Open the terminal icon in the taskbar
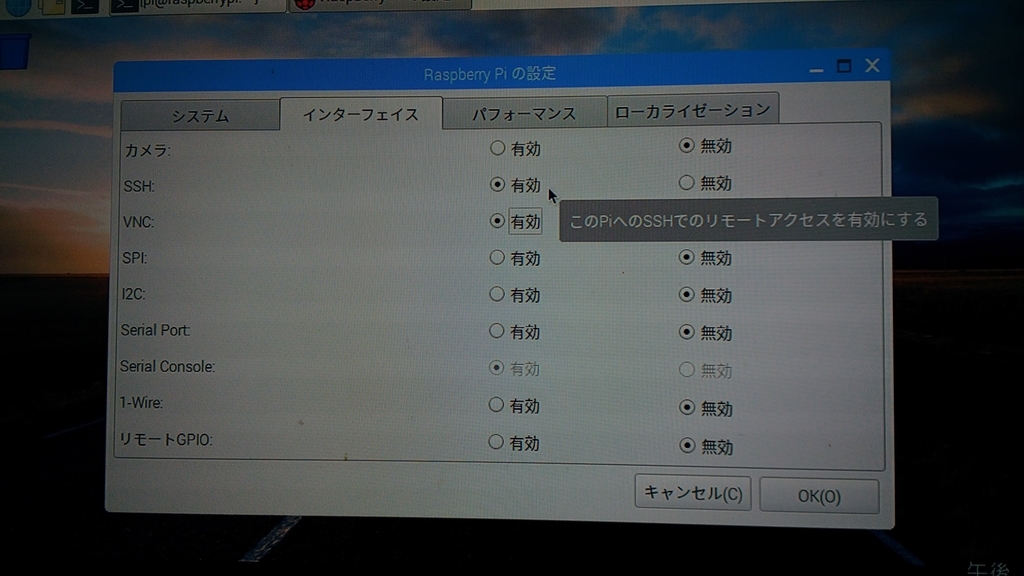Screen dimensions: 1024x576 (85, 5)
